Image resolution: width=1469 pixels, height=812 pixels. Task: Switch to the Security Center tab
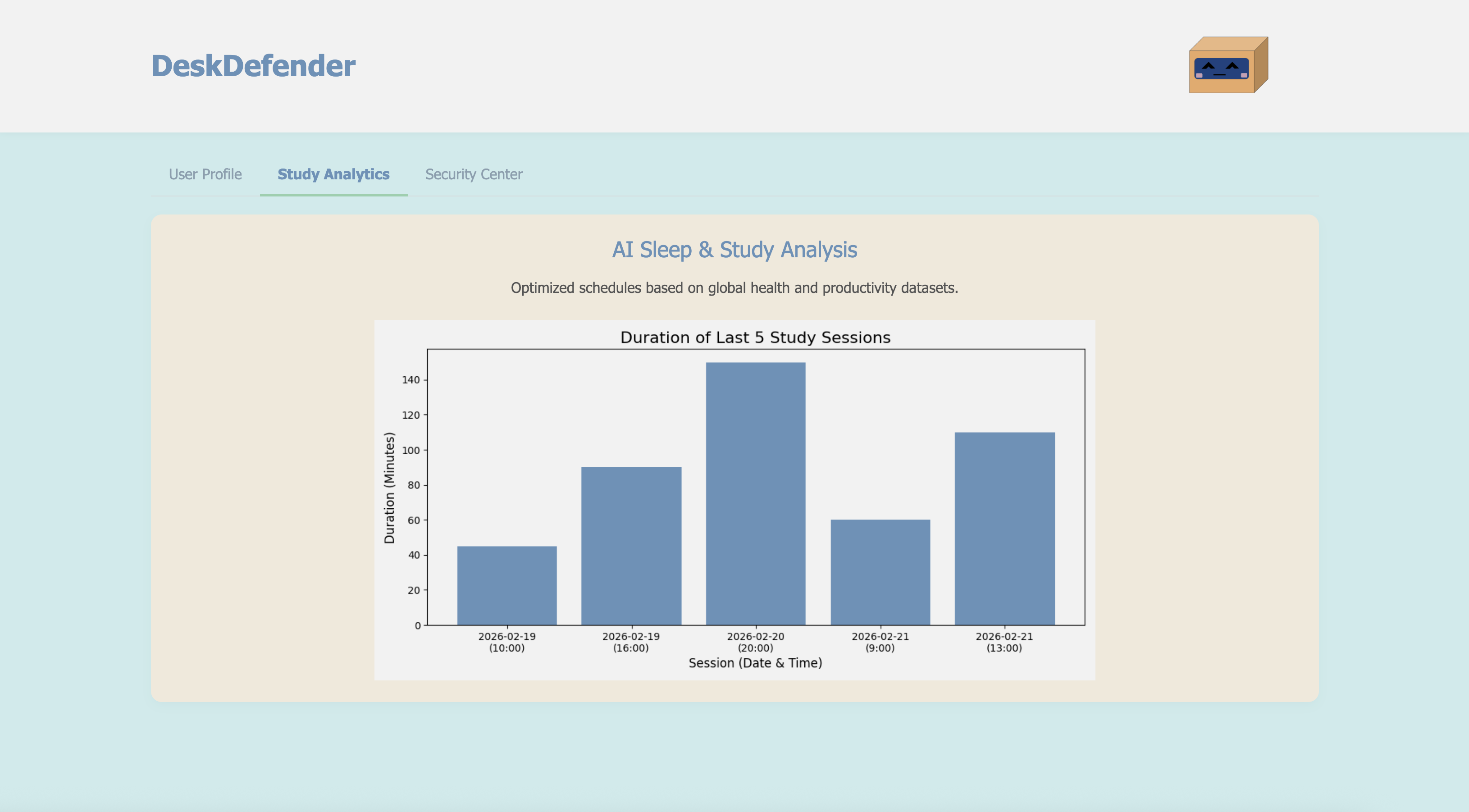pyautogui.click(x=473, y=174)
